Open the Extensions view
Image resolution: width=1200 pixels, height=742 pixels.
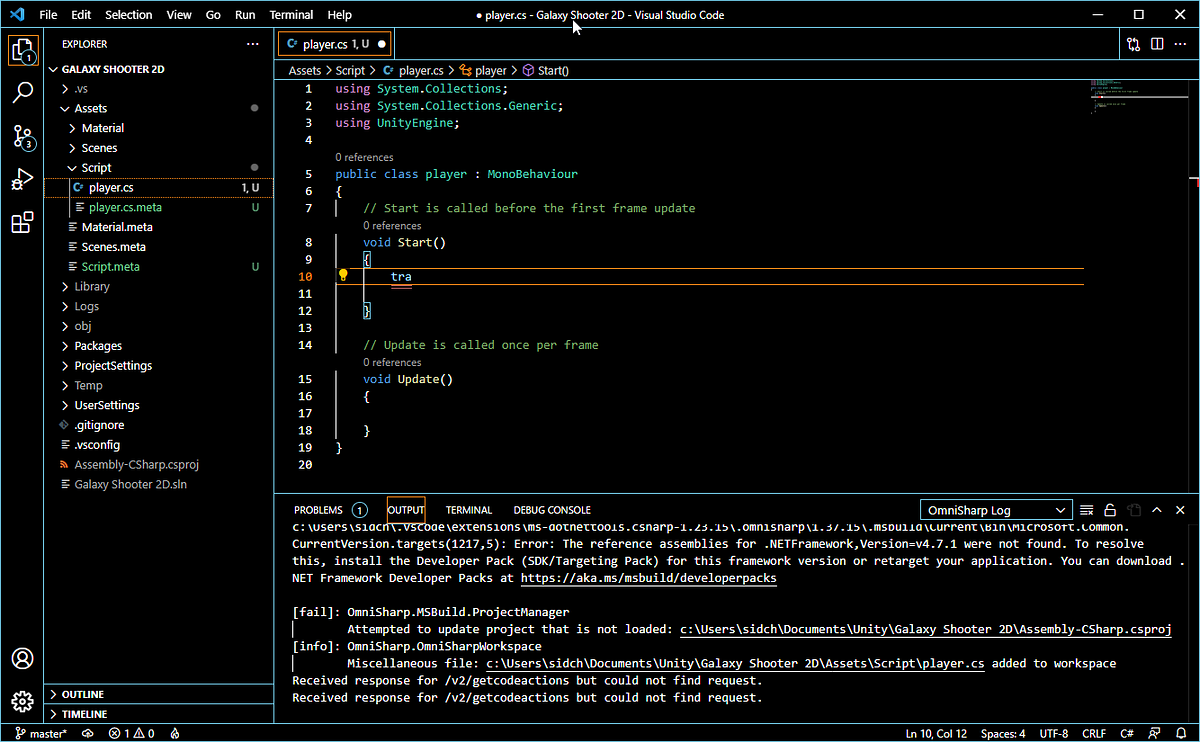pos(23,222)
